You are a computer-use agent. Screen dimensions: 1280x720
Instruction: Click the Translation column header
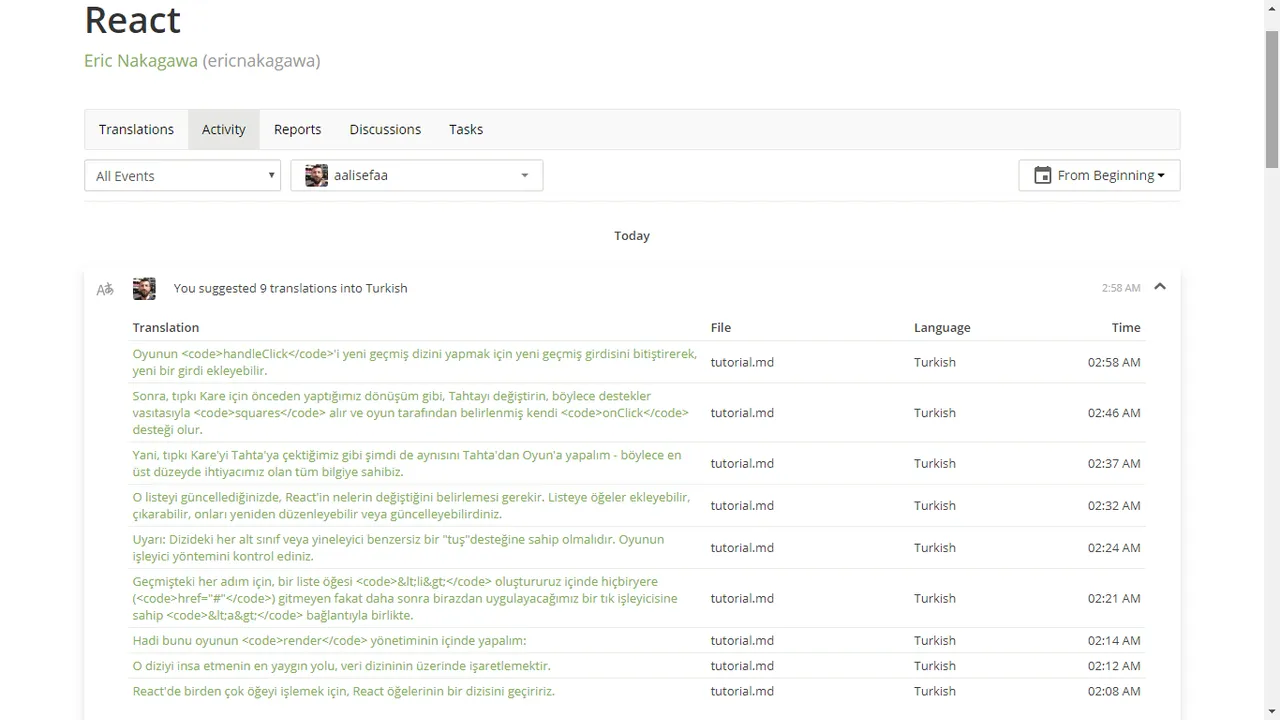166,327
